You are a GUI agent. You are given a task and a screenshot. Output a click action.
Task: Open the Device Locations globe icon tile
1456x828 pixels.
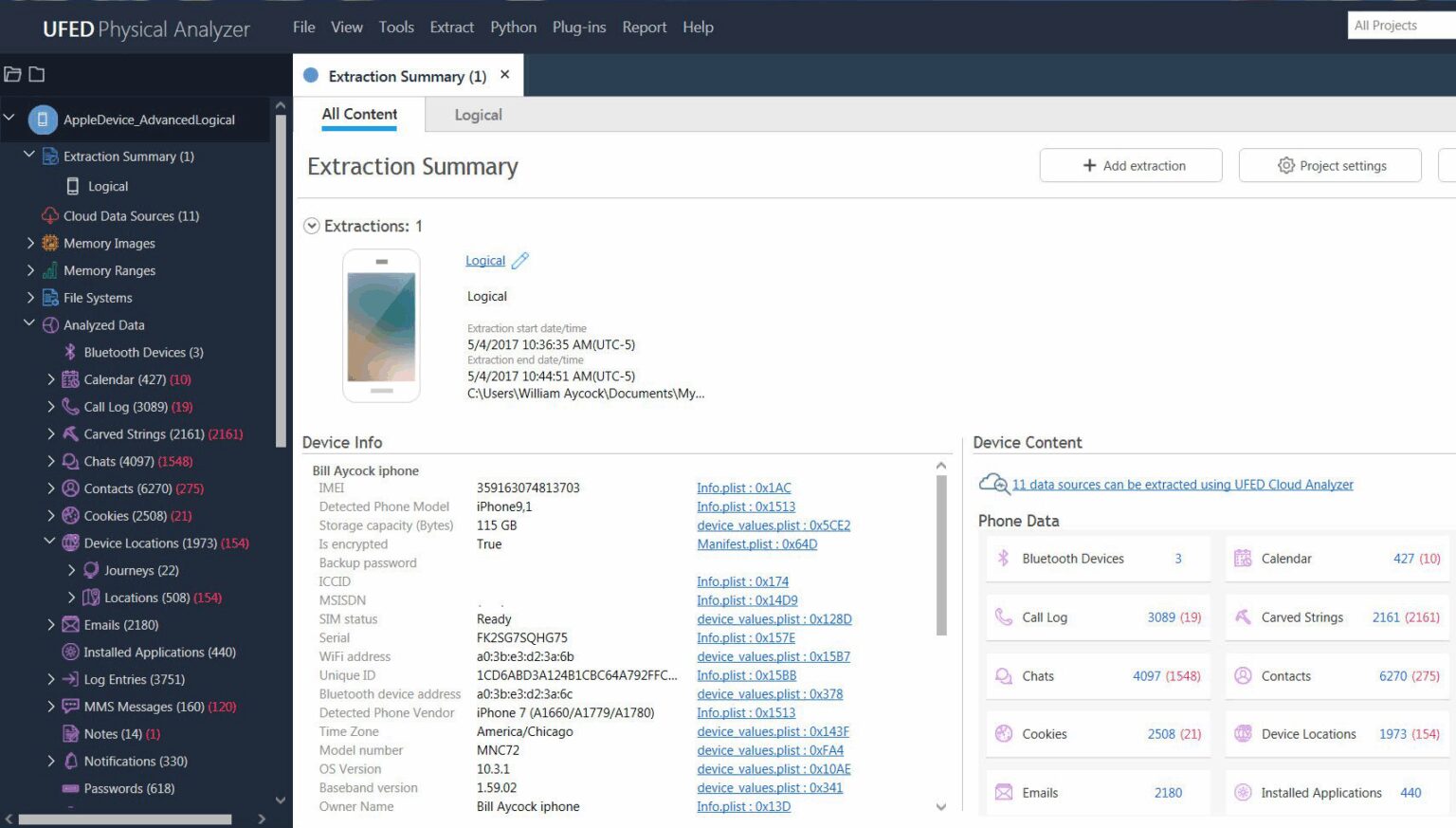tap(1243, 734)
